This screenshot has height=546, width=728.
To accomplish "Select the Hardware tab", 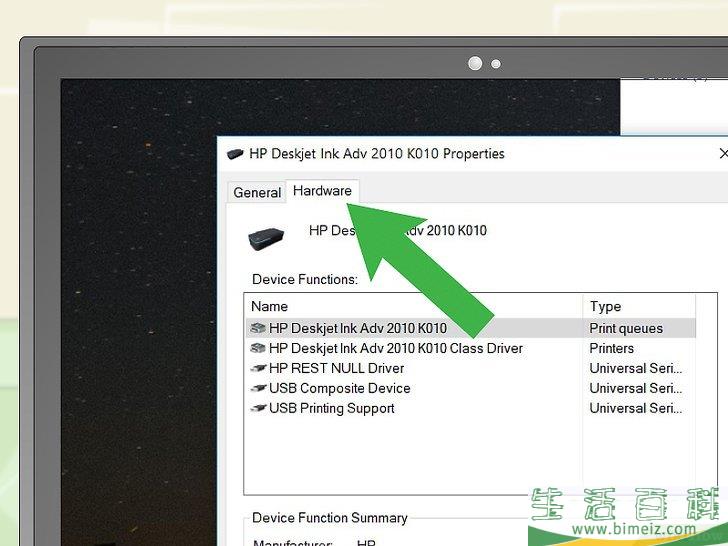I will pos(322,191).
